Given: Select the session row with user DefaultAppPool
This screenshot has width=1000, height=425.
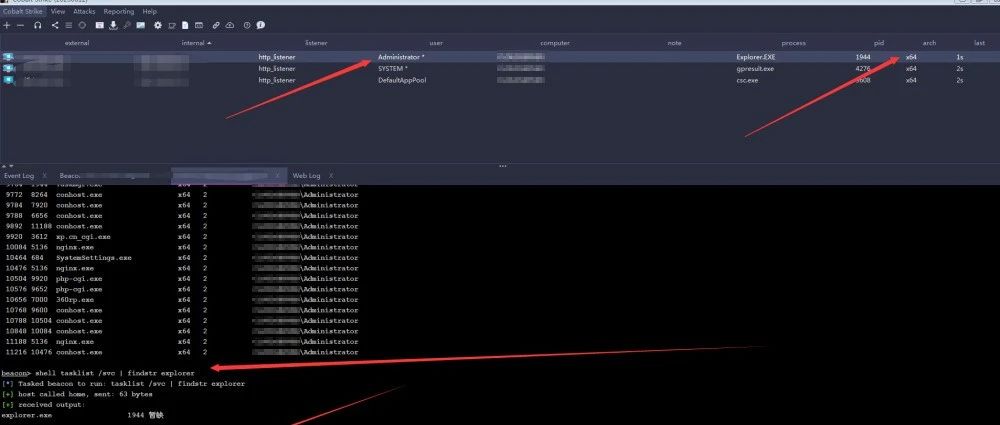Looking at the screenshot, I should point(500,80).
